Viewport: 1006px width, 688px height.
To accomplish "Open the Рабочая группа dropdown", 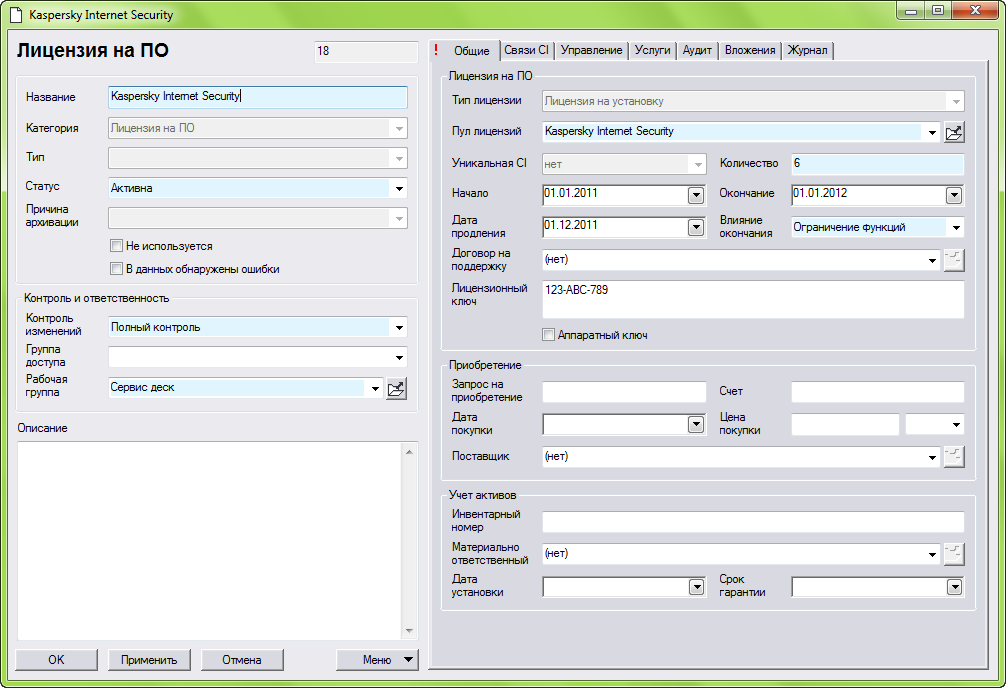I will tap(375, 388).
